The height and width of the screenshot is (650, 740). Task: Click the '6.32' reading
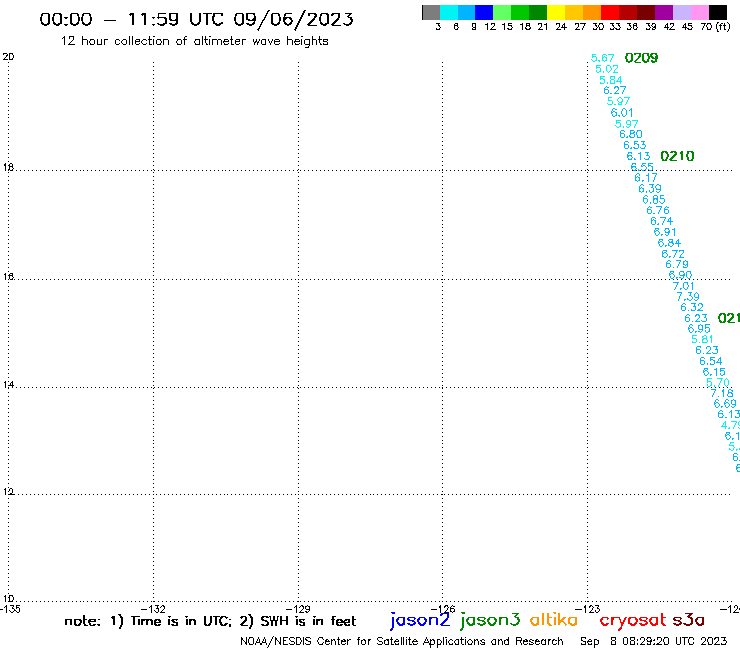pos(691,307)
